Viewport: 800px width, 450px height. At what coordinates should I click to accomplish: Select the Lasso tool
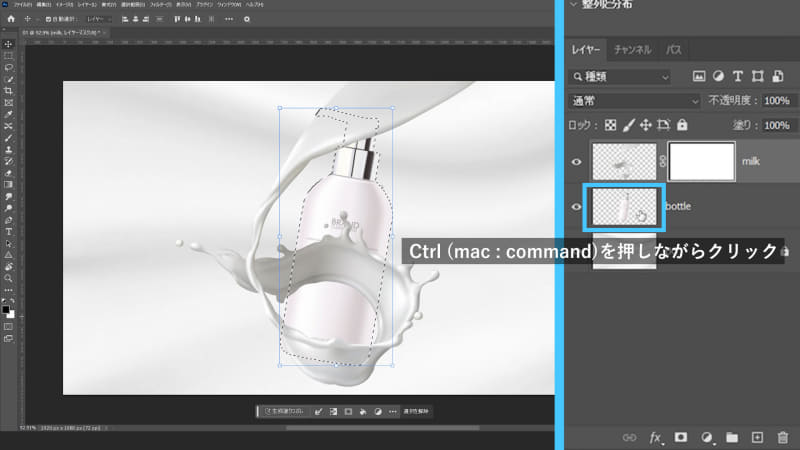click(8, 67)
